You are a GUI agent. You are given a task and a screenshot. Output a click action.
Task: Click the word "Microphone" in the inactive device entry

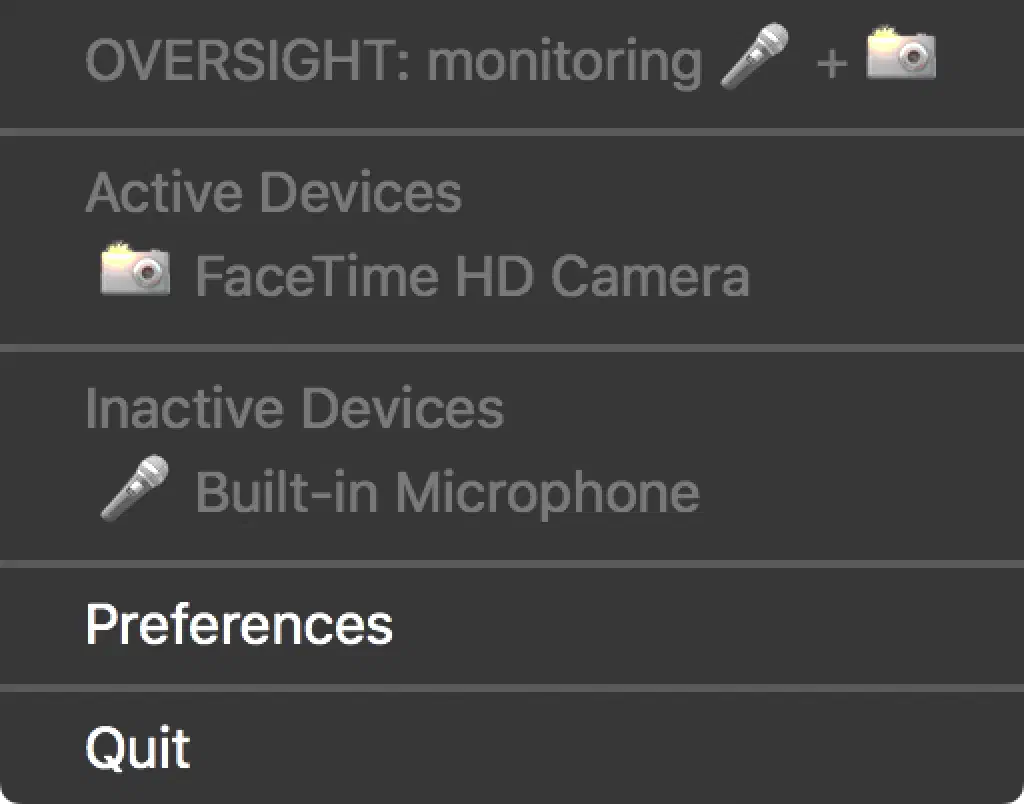click(x=546, y=492)
